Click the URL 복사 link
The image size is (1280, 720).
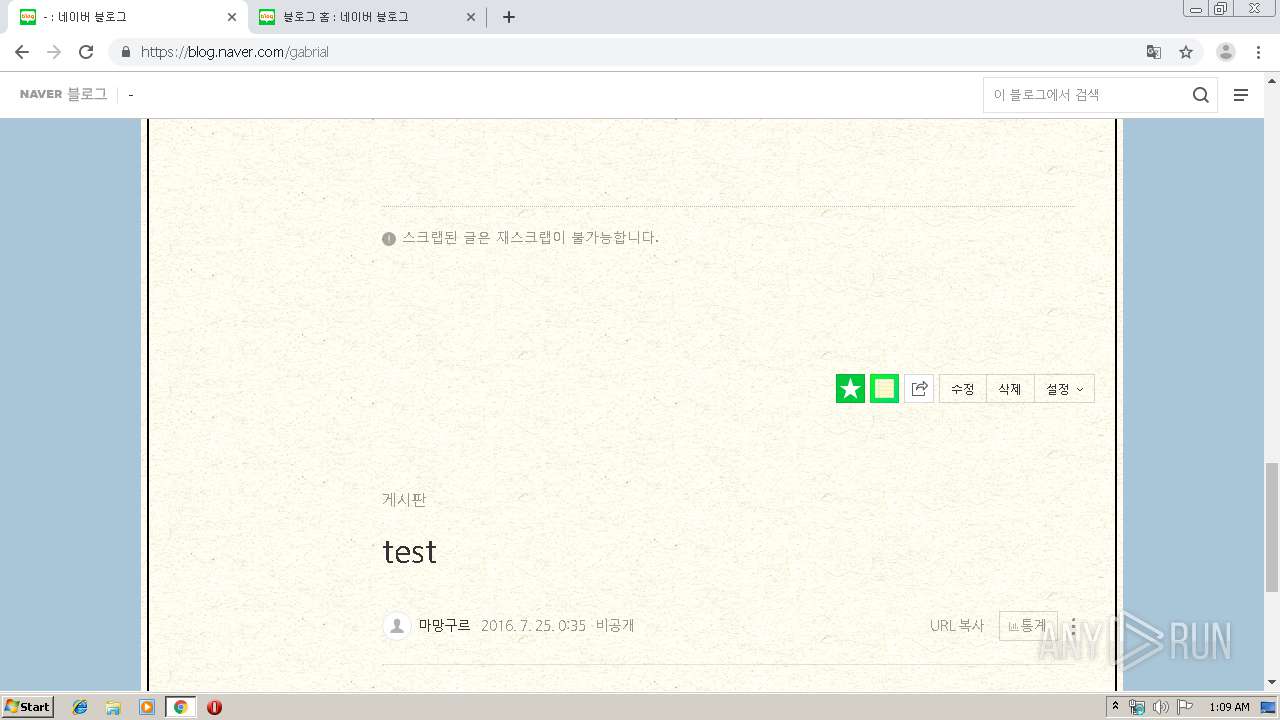coord(957,626)
